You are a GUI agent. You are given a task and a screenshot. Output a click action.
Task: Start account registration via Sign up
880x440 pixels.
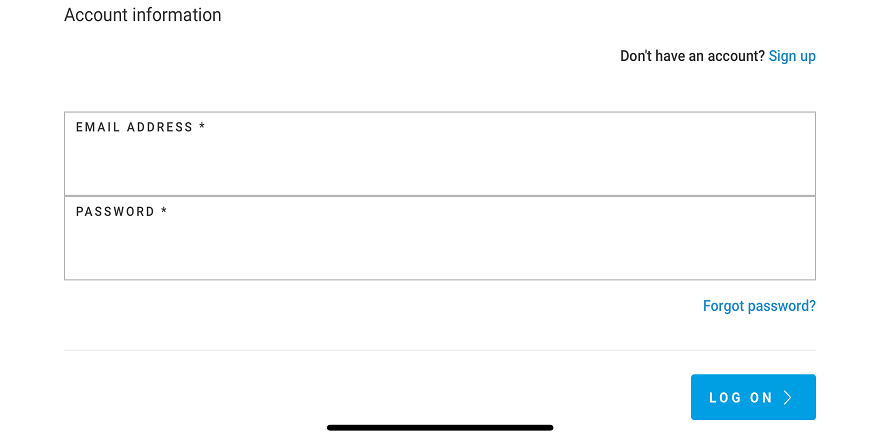click(x=792, y=56)
